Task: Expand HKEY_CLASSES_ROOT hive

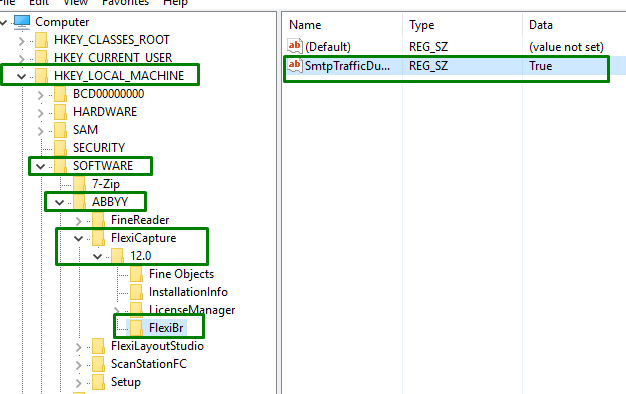Action: coord(22,40)
